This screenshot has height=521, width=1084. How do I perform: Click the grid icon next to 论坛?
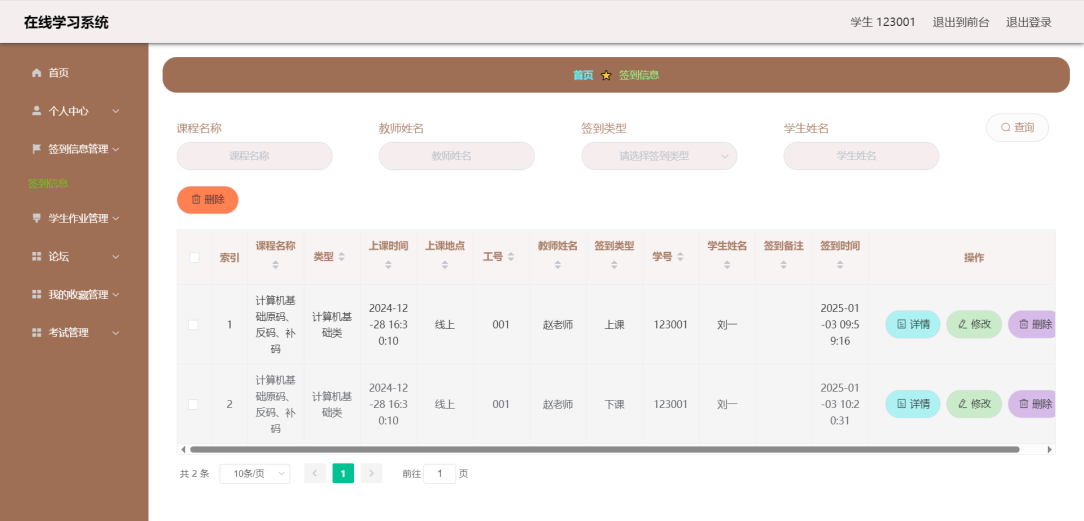[37, 257]
